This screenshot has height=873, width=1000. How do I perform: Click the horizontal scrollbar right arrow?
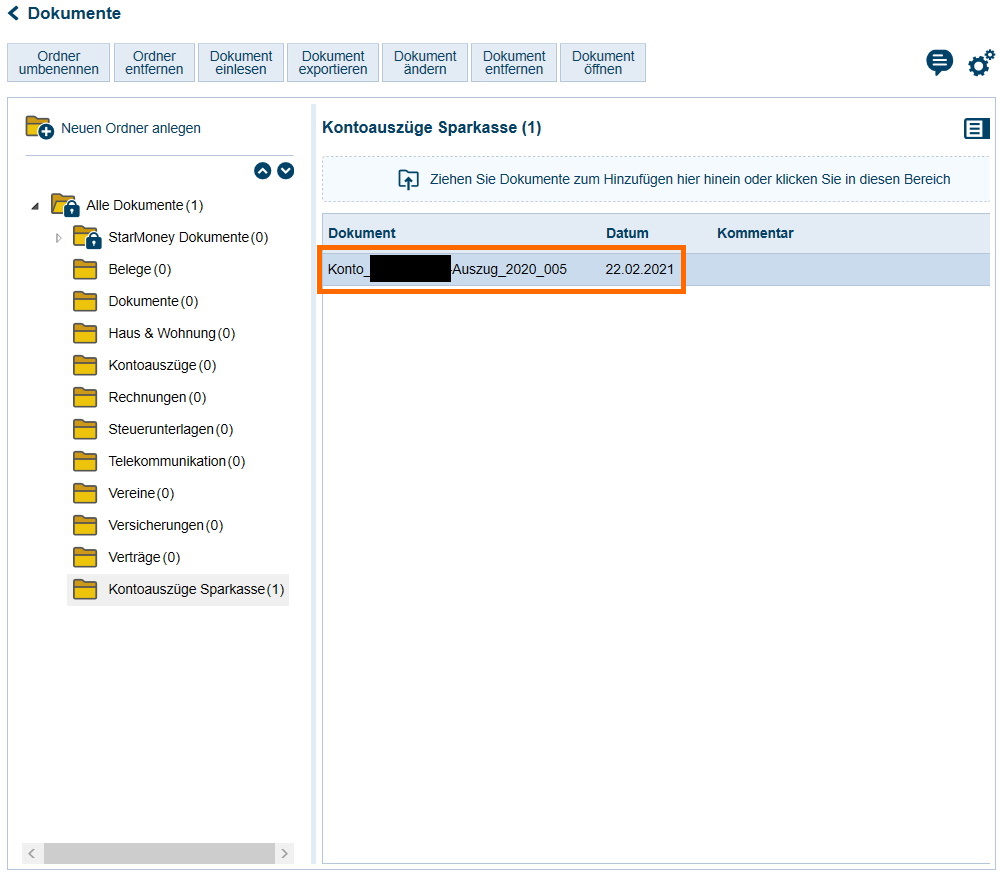pyautogui.click(x=285, y=853)
